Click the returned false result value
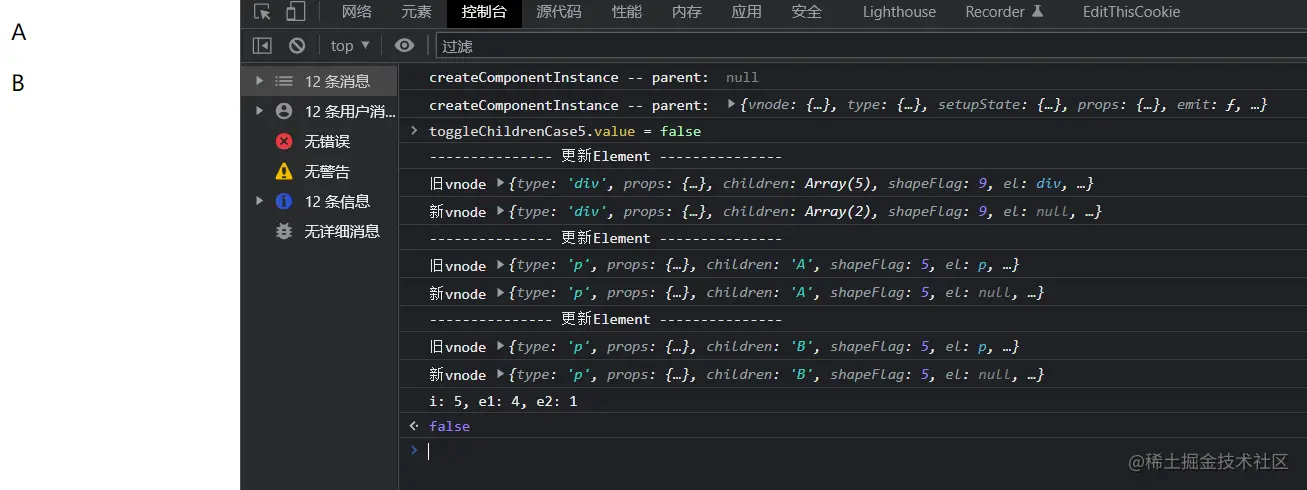Image resolution: width=1307 pixels, height=490 pixels. [x=449, y=426]
